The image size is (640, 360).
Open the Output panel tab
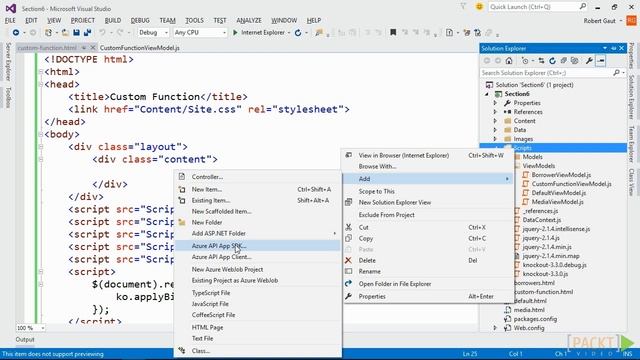(x=25, y=340)
